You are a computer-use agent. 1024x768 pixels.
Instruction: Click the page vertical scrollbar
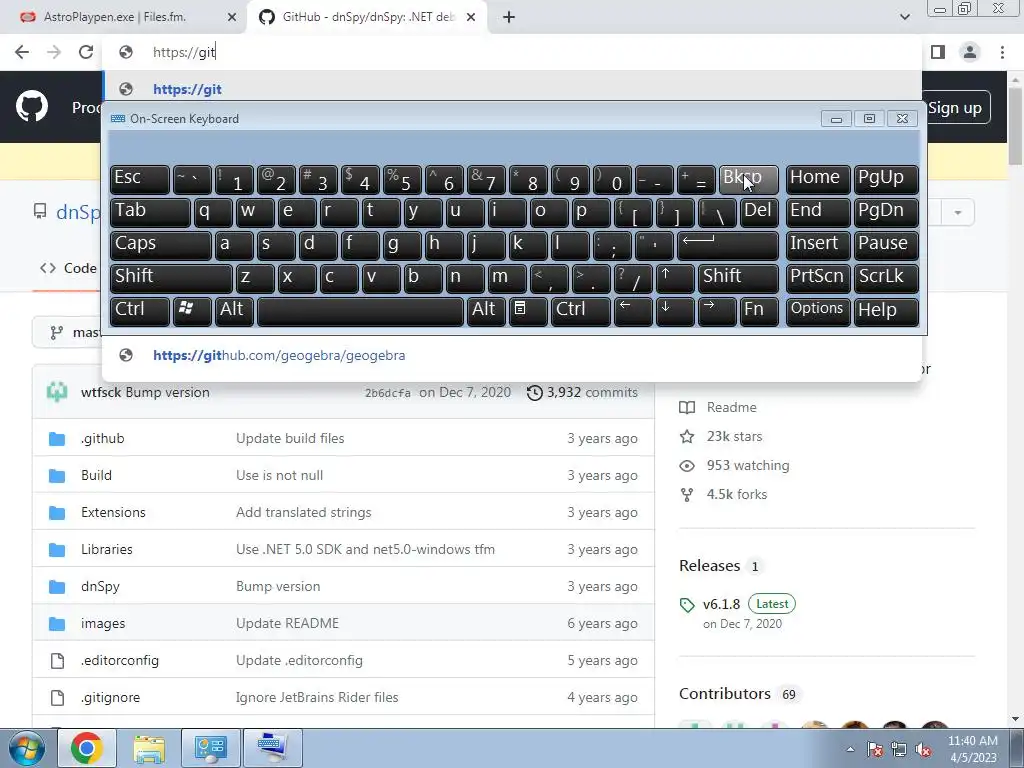click(x=1016, y=125)
